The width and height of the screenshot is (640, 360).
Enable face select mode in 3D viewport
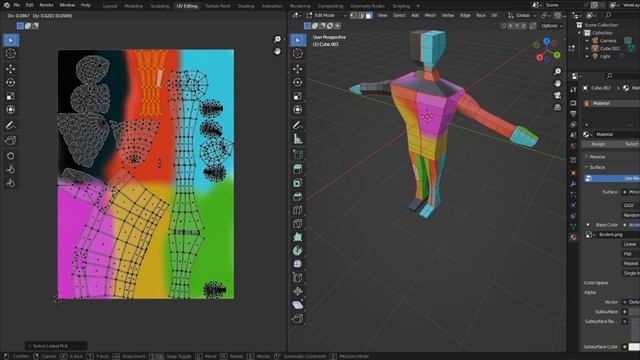pyautogui.click(x=369, y=16)
